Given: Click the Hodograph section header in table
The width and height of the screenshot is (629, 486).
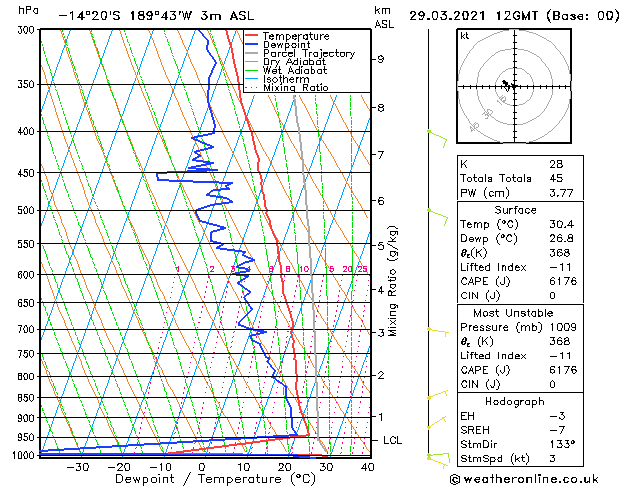Looking at the screenshot, I should click(515, 401).
